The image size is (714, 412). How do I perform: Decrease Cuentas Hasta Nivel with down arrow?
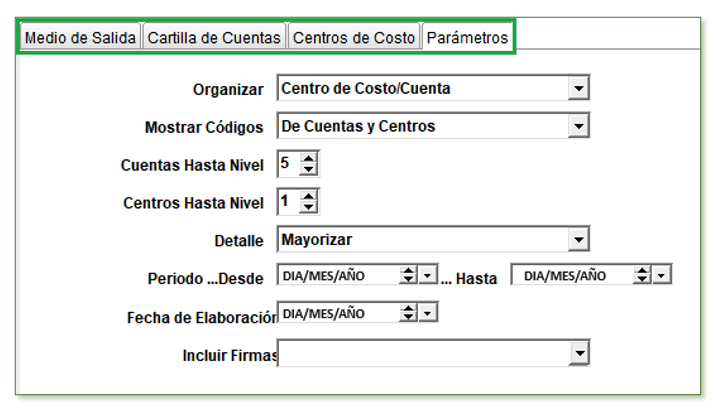(x=309, y=170)
